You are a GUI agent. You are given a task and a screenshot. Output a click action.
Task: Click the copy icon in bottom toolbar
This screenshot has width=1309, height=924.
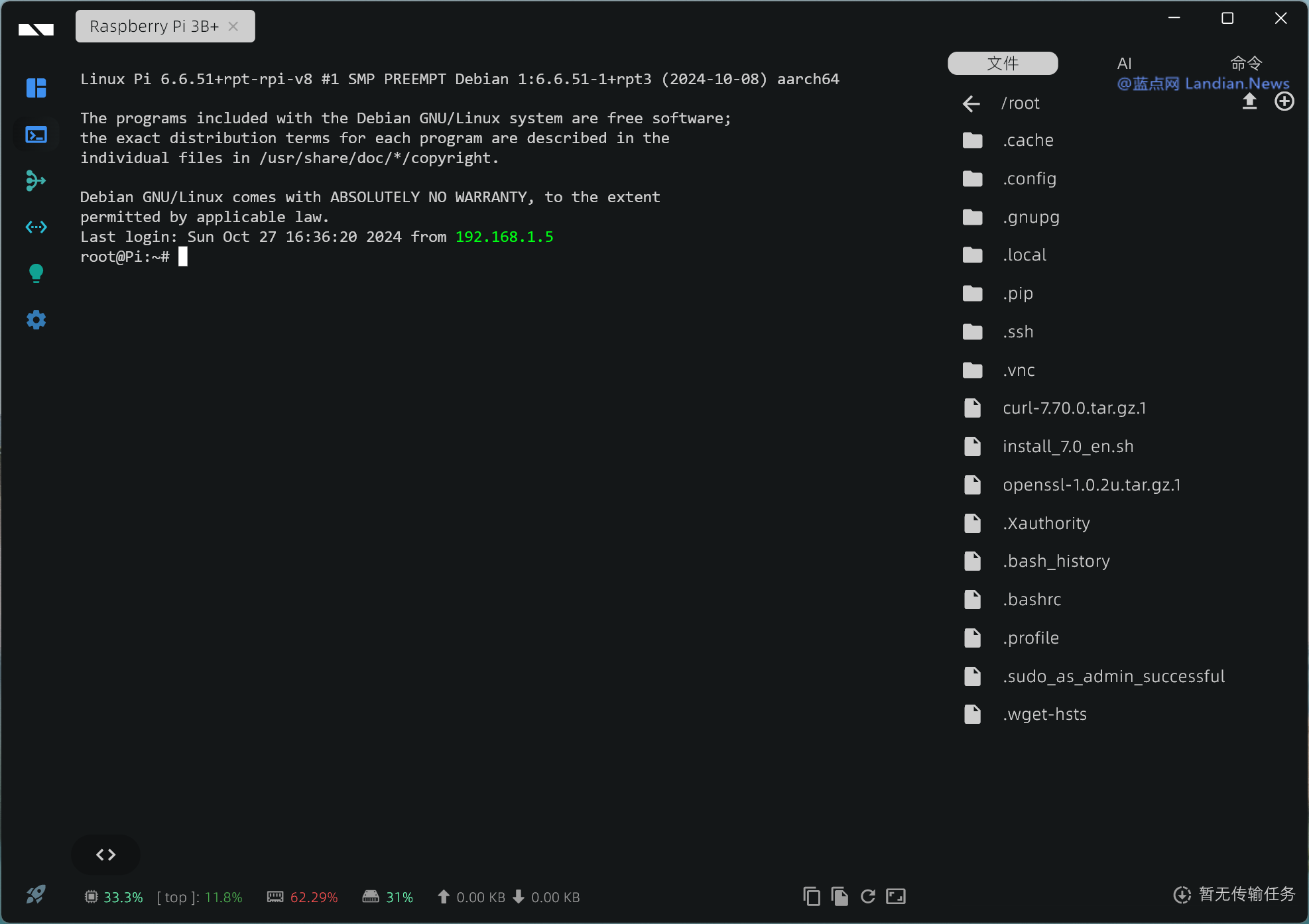pyautogui.click(x=811, y=897)
